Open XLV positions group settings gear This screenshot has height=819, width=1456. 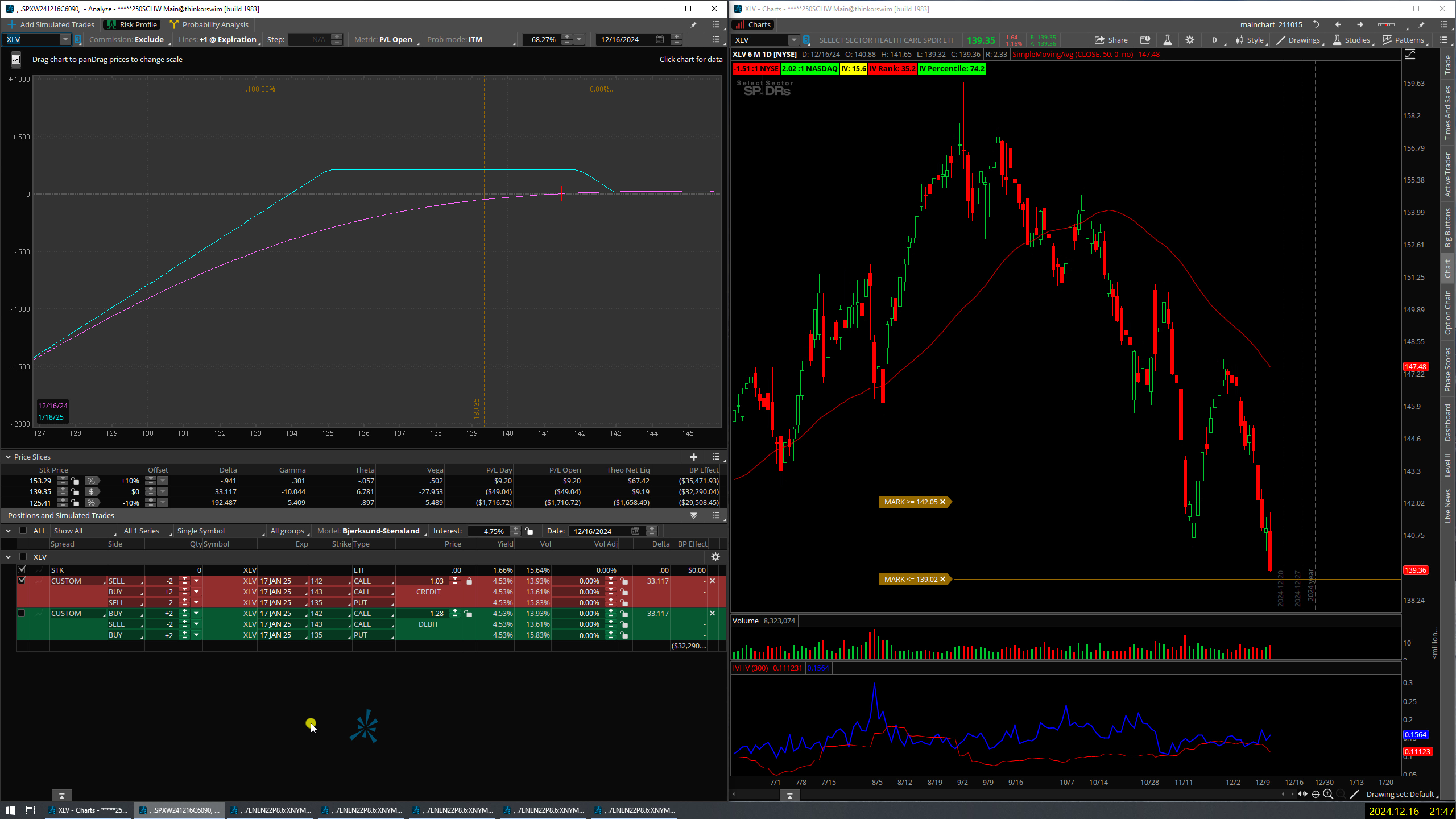click(715, 557)
